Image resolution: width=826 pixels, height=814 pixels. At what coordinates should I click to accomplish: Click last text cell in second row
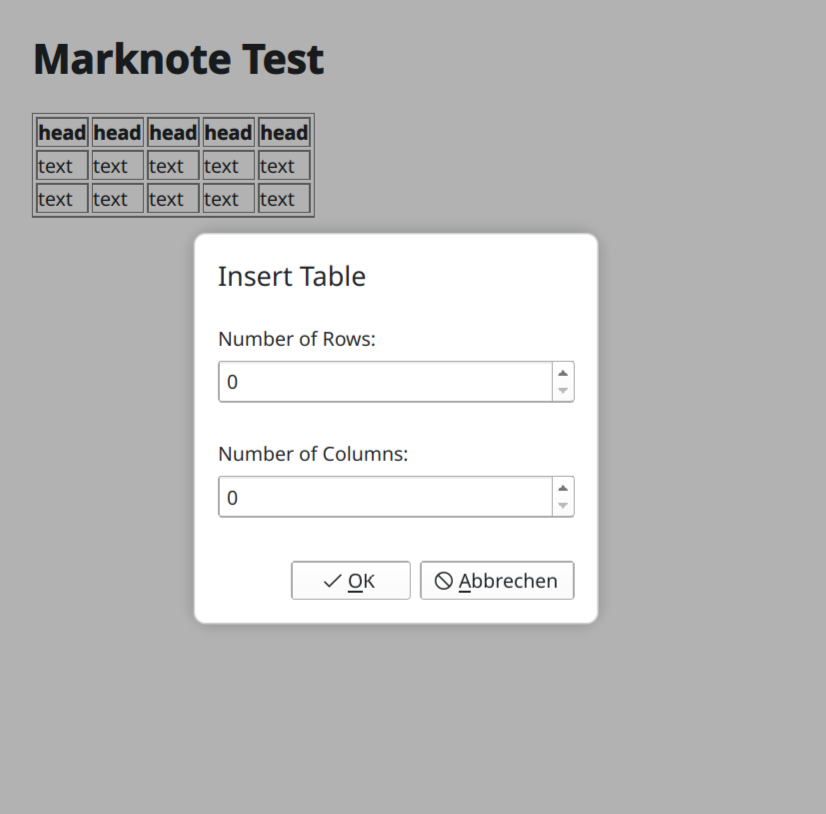[x=284, y=166]
